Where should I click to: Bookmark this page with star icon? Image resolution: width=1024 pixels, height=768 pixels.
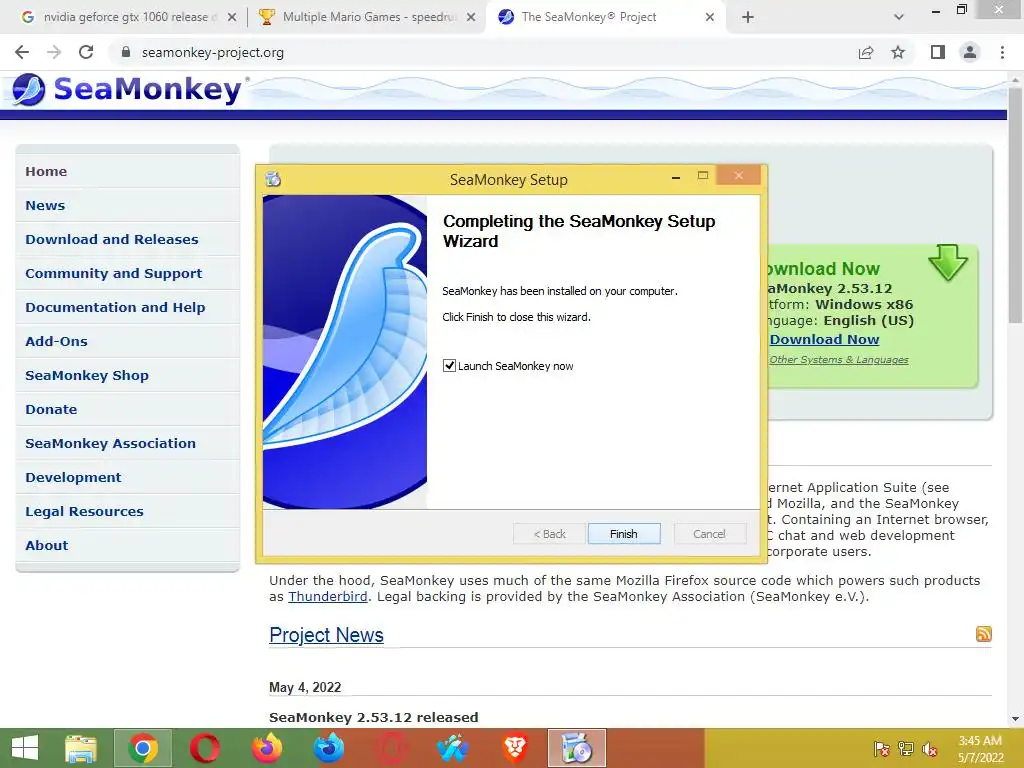898,52
